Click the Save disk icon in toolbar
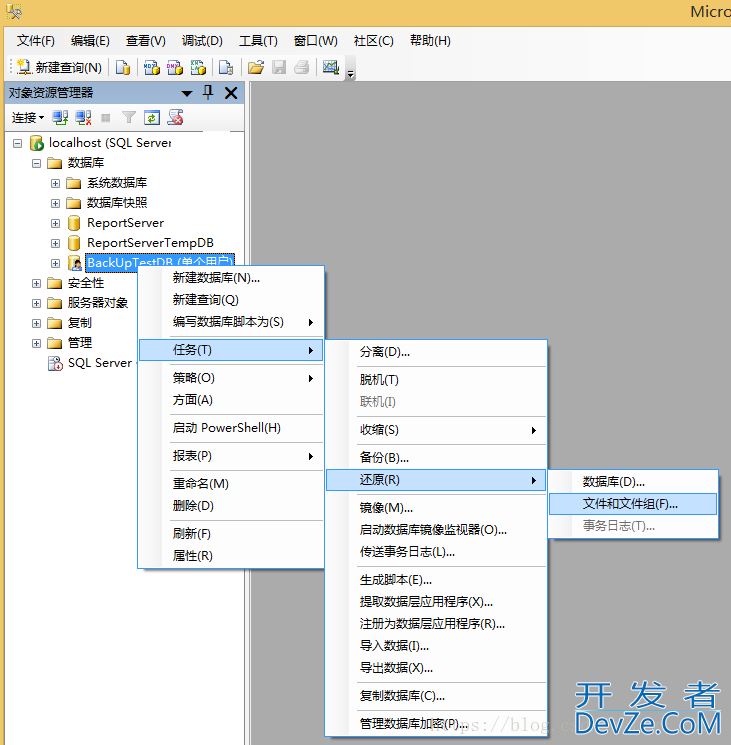This screenshot has height=745, width=731. pos(279,67)
